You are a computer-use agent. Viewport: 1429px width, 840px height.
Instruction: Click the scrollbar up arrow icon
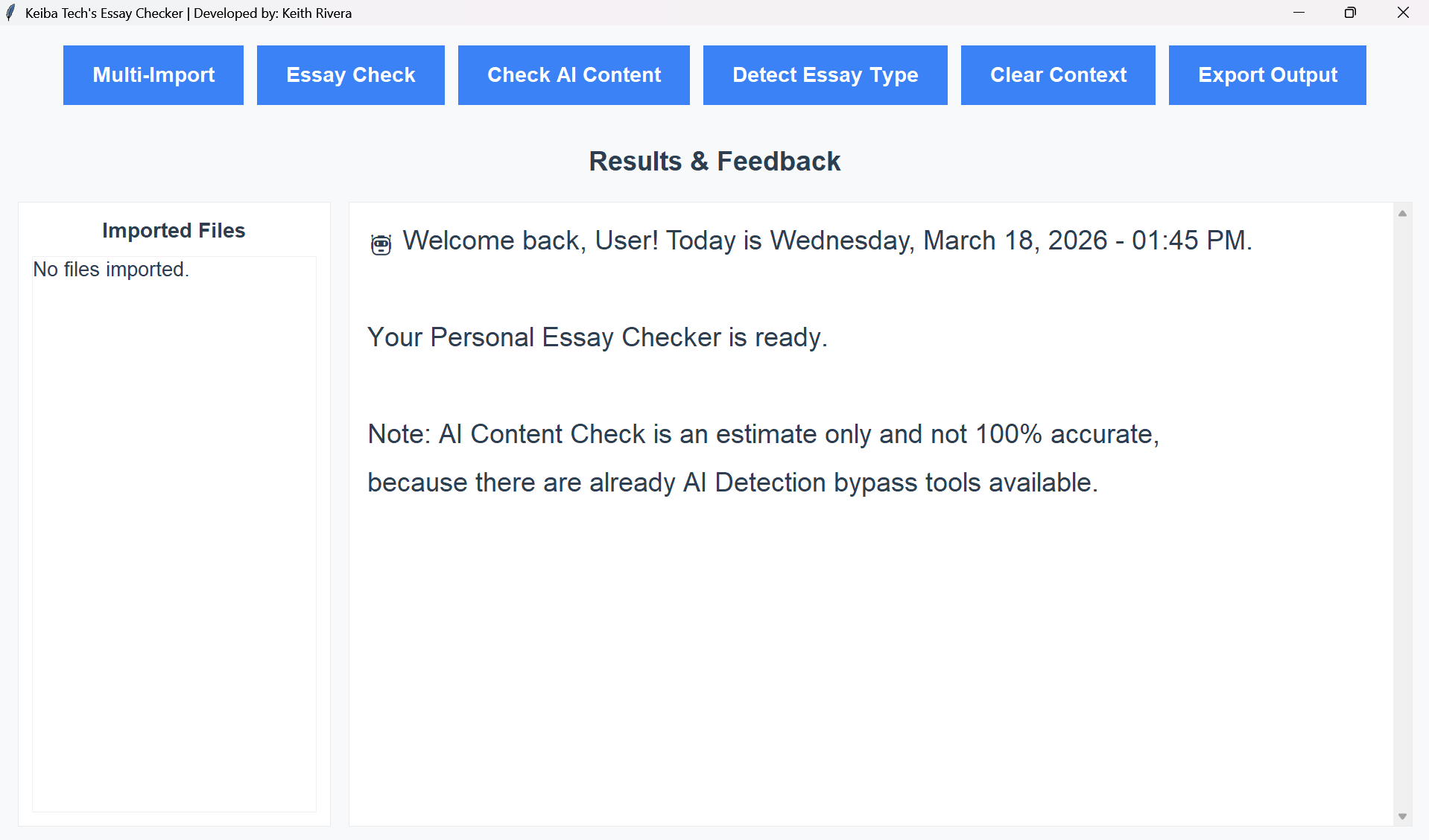point(1402,213)
